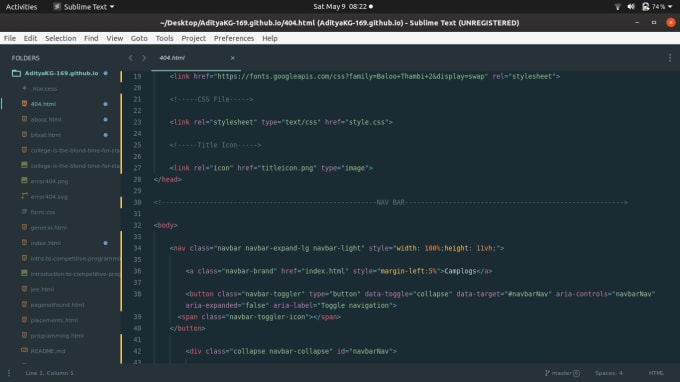
Task: Click line number 19 in the gutter
Action: (137, 76)
